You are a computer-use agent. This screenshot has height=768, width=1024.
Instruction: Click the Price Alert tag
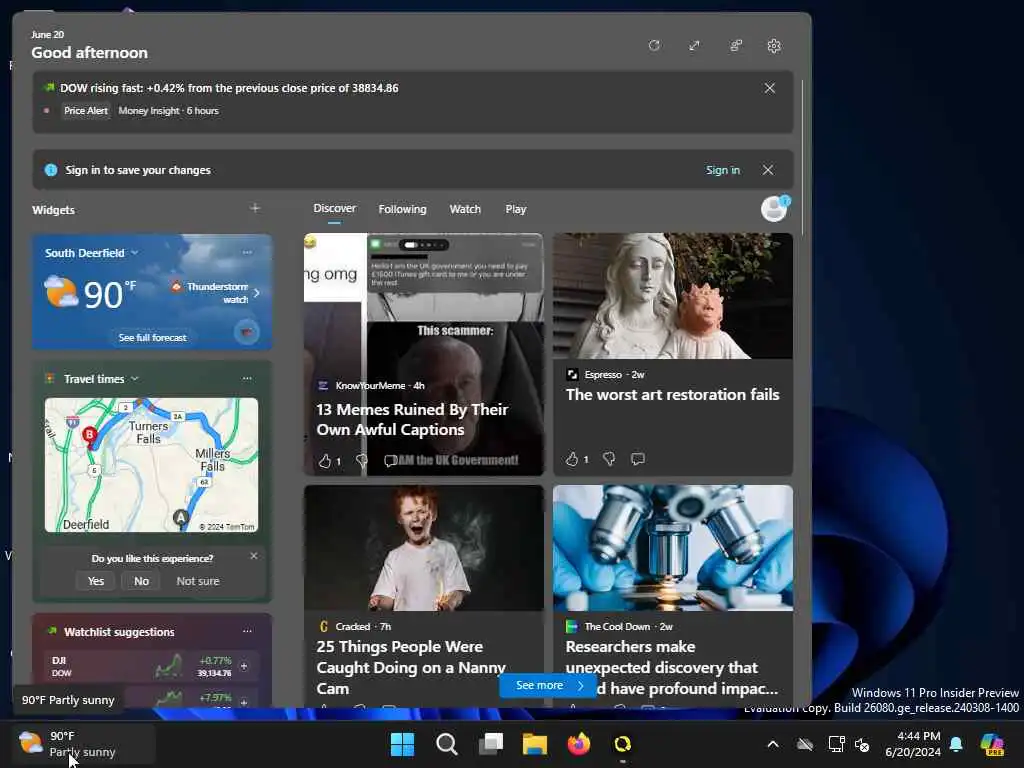click(x=86, y=110)
